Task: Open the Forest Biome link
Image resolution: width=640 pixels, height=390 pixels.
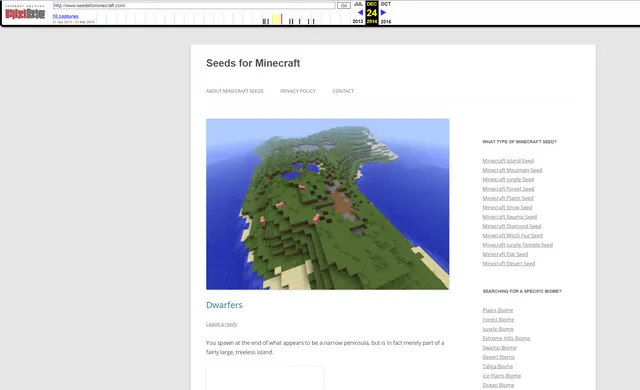Action: pos(498,320)
